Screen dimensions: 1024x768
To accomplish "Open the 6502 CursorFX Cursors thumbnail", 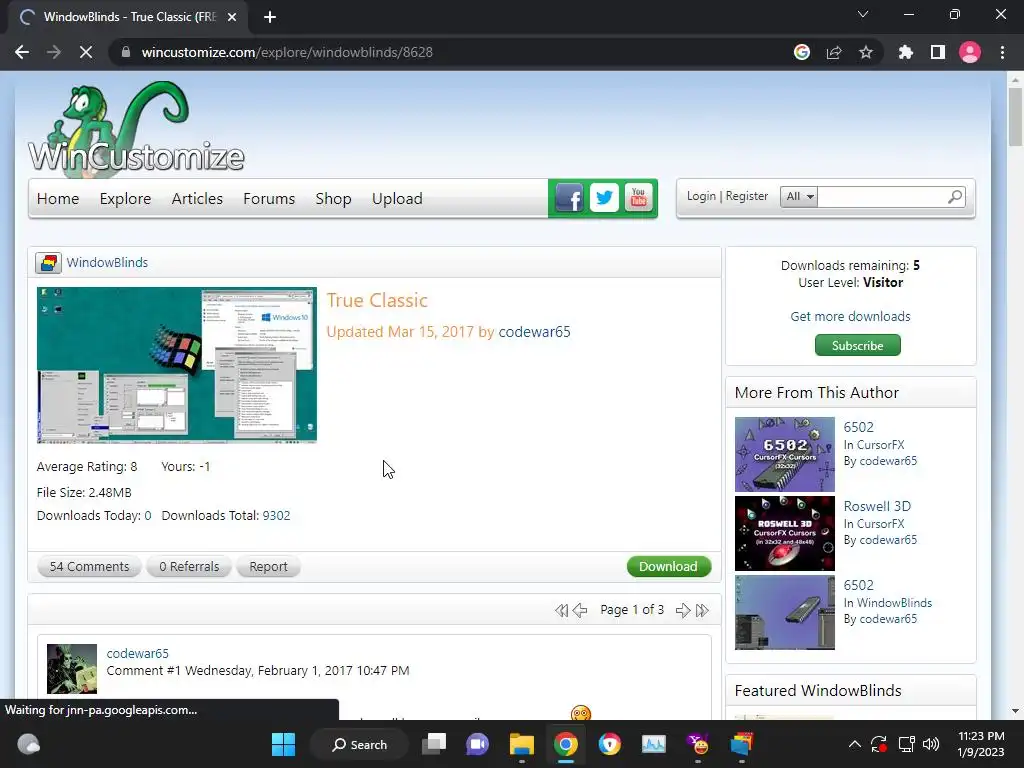I will coord(784,454).
